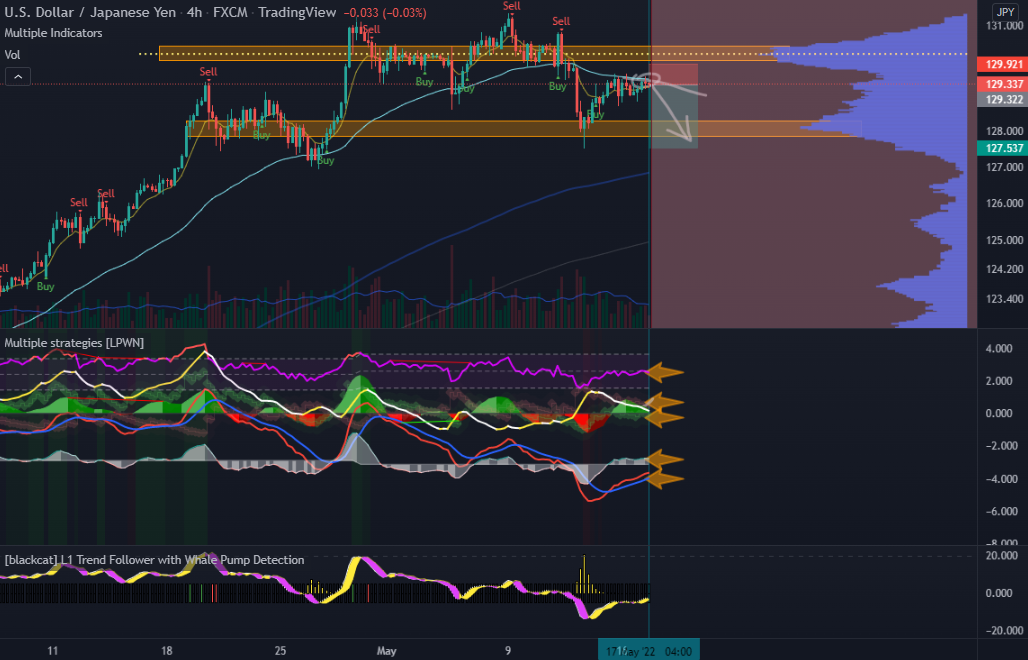The height and width of the screenshot is (660, 1028).
Task: Click the -0.033 (-0.03%) change value
Action: [x=384, y=12]
